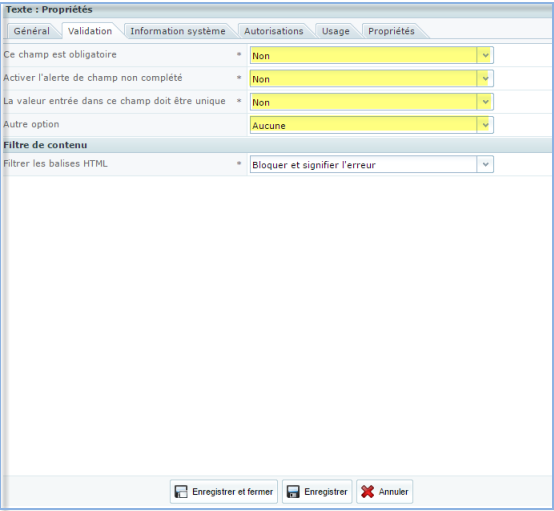Open the Général tab
Screen dimensions: 554x511
coord(31,31)
